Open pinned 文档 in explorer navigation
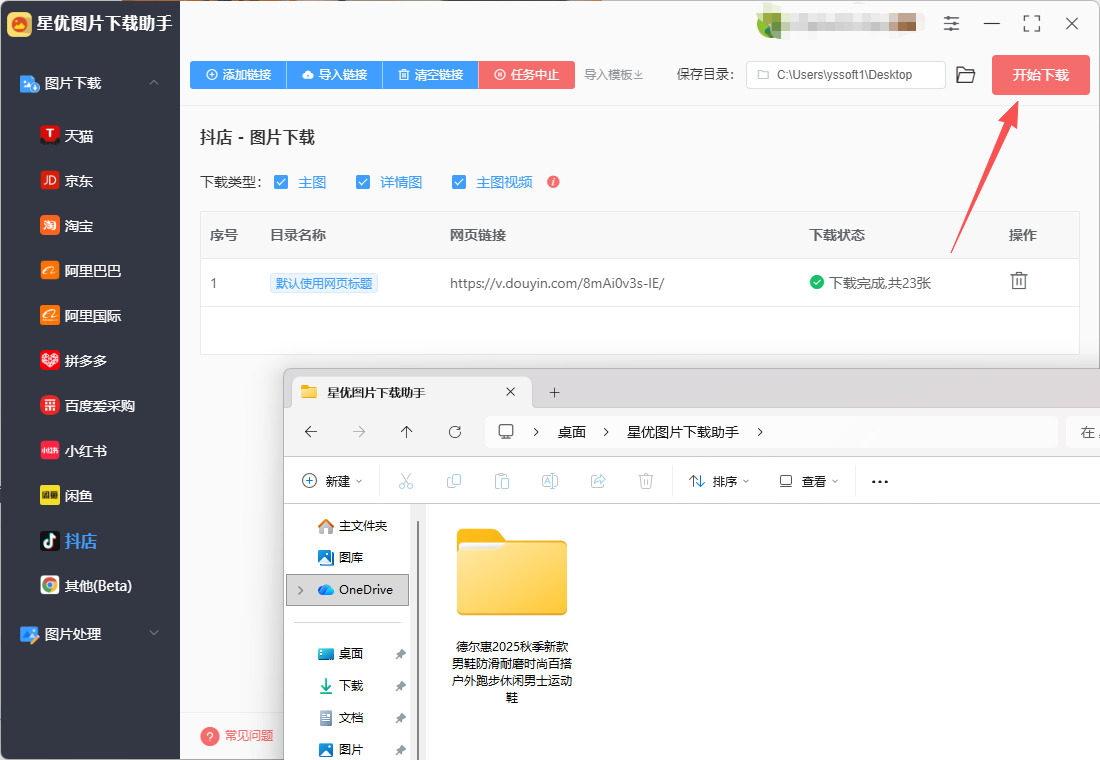This screenshot has height=760, width=1100. (x=341, y=717)
